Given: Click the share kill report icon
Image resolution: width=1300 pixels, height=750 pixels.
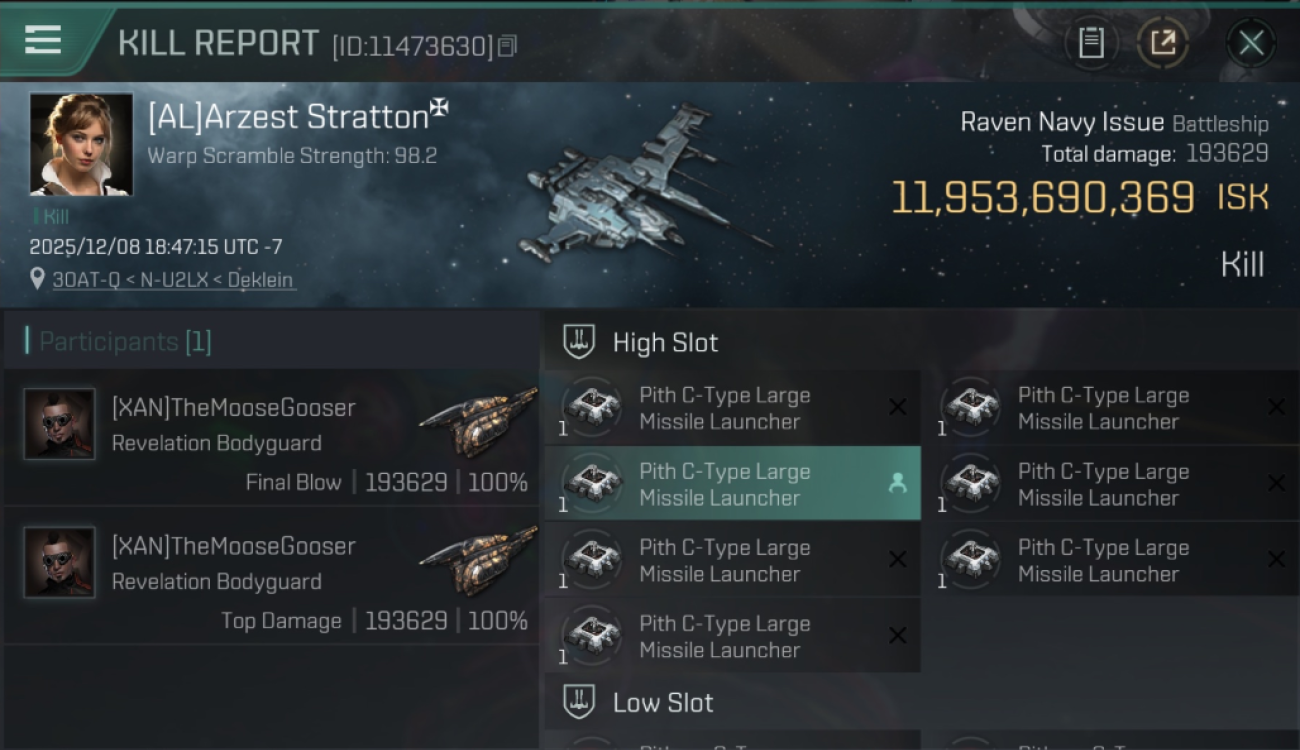Looking at the screenshot, I should tap(1163, 43).
